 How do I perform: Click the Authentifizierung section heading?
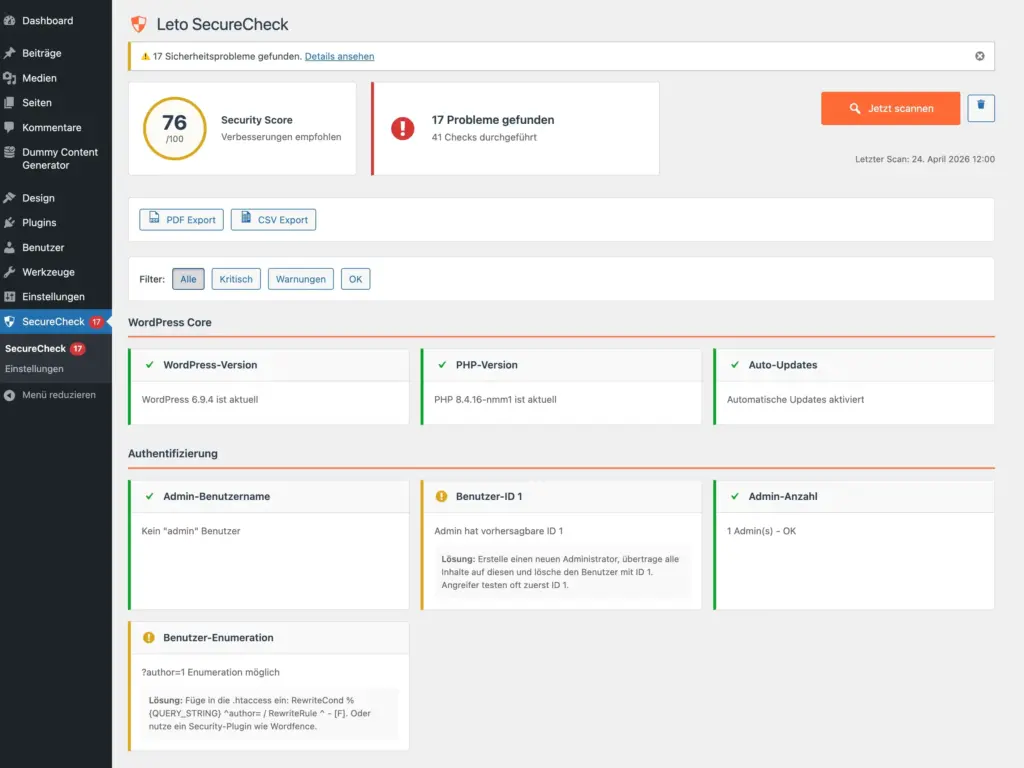[172, 454]
